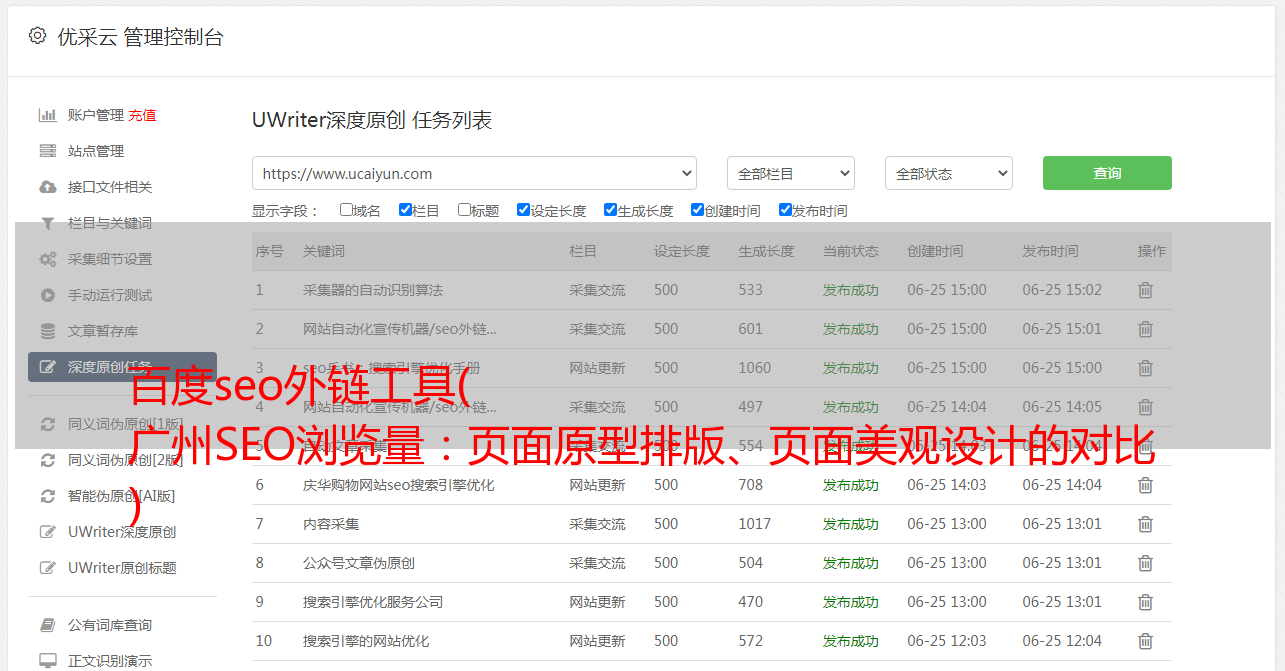Toggle the 标题 display checkbox
Screen dimensions: 1285x671
coord(464,210)
